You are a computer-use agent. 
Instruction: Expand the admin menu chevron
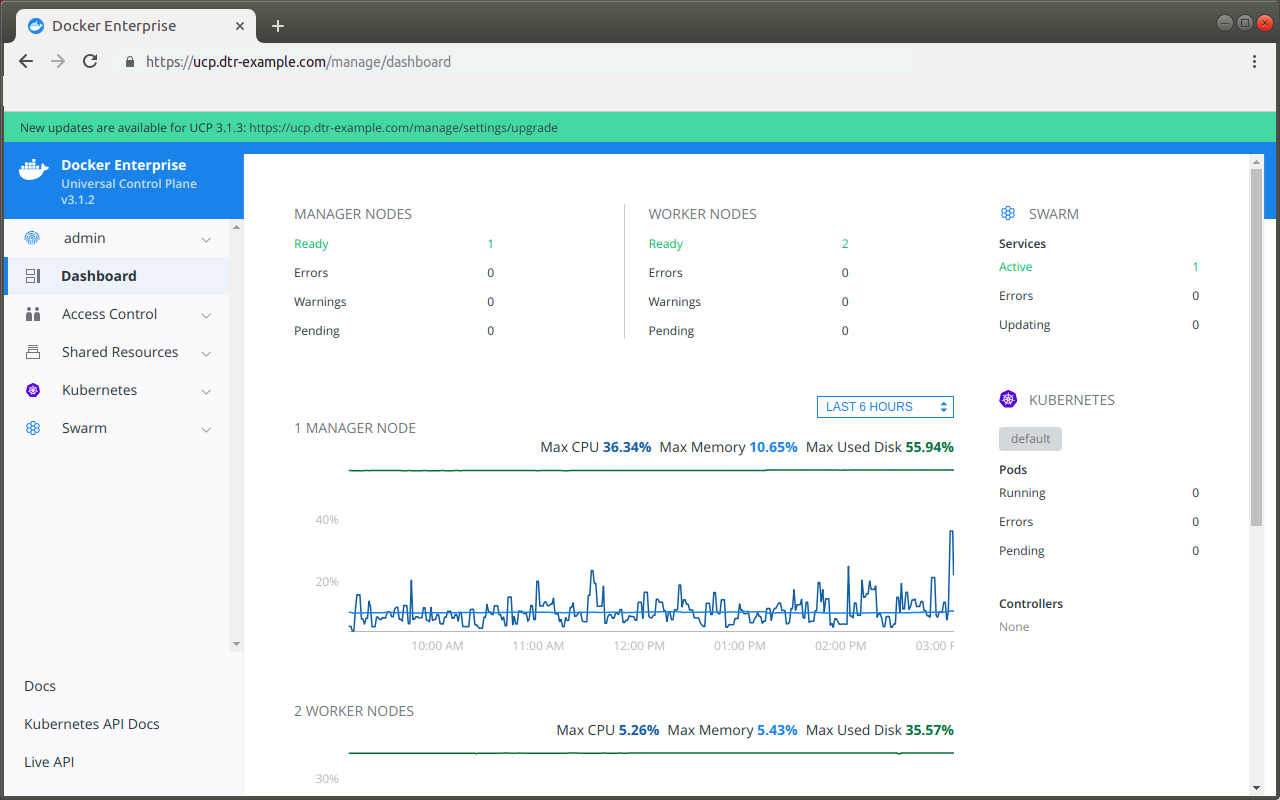pyautogui.click(x=206, y=239)
